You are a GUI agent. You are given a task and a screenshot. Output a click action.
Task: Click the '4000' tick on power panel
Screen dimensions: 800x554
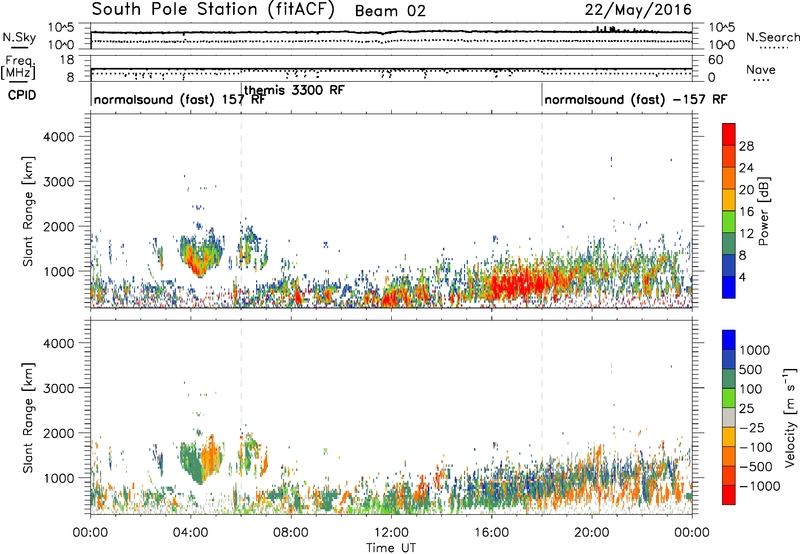tap(59, 137)
